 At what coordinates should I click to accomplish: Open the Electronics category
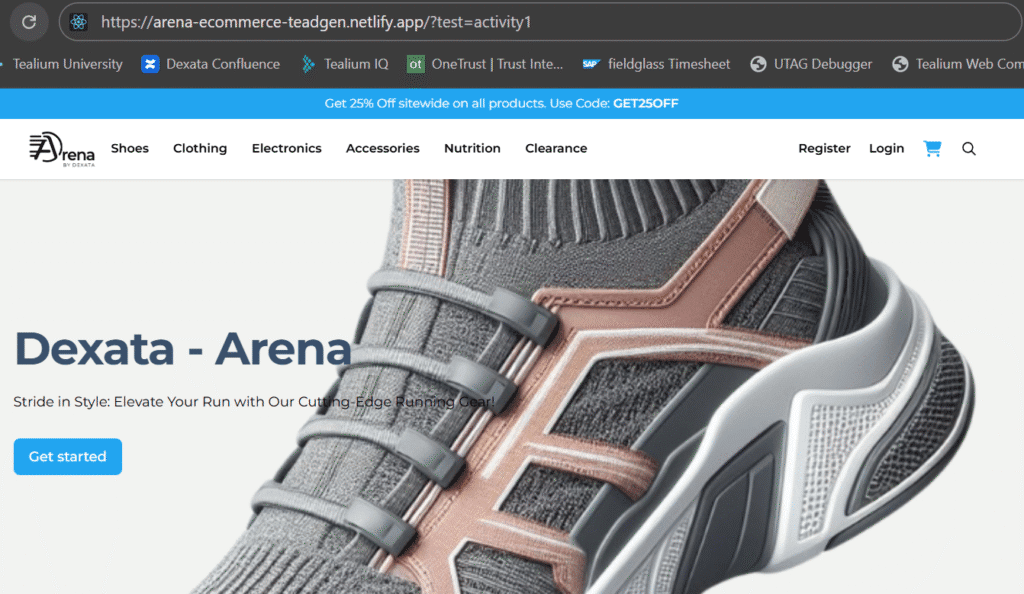click(x=286, y=148)
